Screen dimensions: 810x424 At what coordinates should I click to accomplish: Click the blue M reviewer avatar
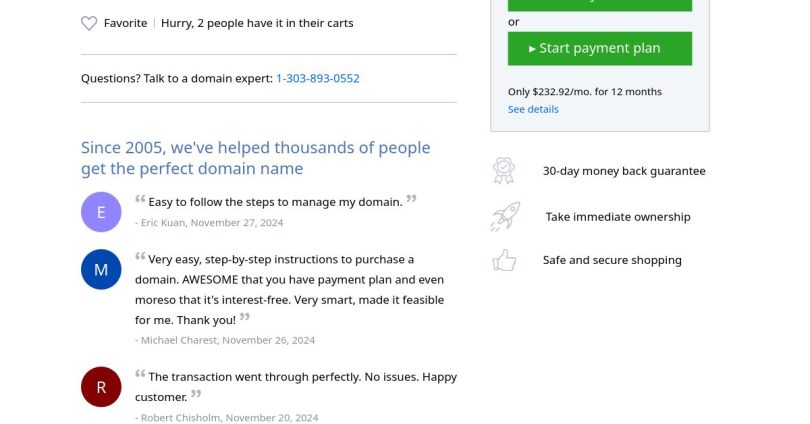pos(101,270)
